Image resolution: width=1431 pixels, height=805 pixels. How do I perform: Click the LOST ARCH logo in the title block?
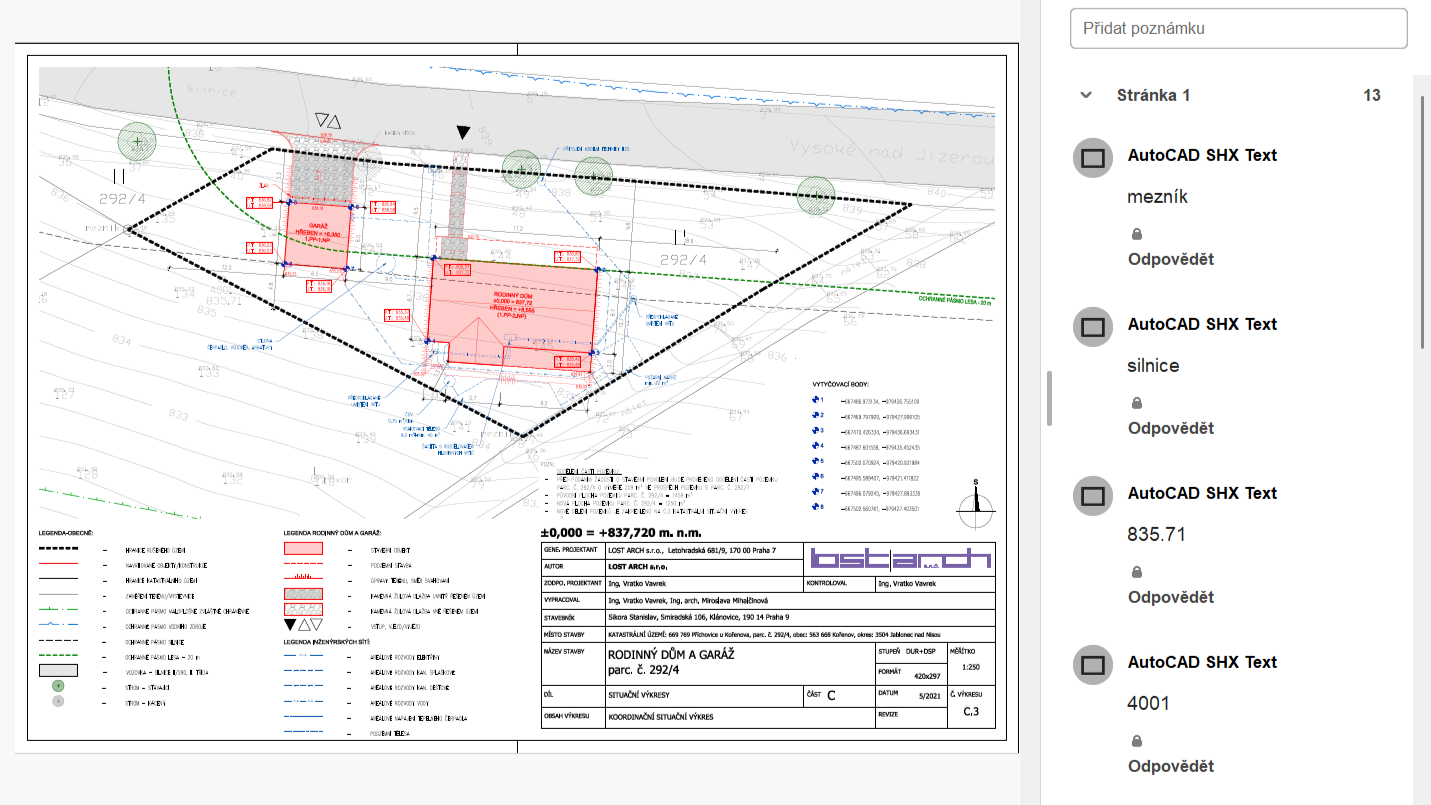tap(900, 560)
